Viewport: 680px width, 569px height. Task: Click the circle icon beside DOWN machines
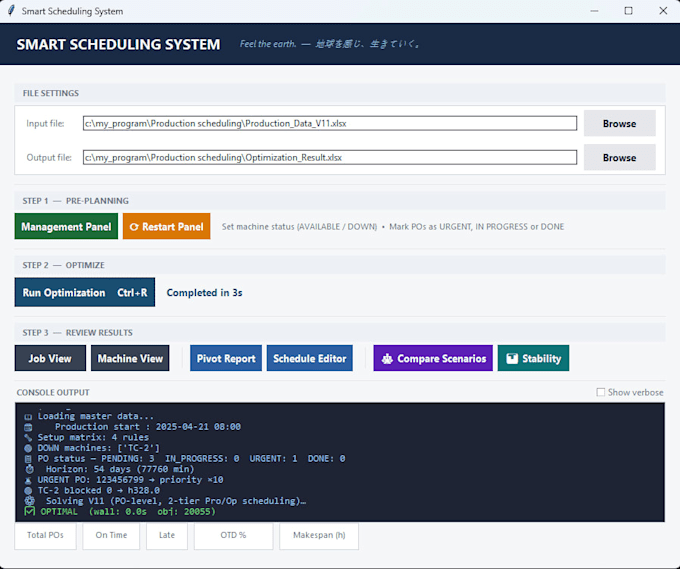(x=28, y=448)
